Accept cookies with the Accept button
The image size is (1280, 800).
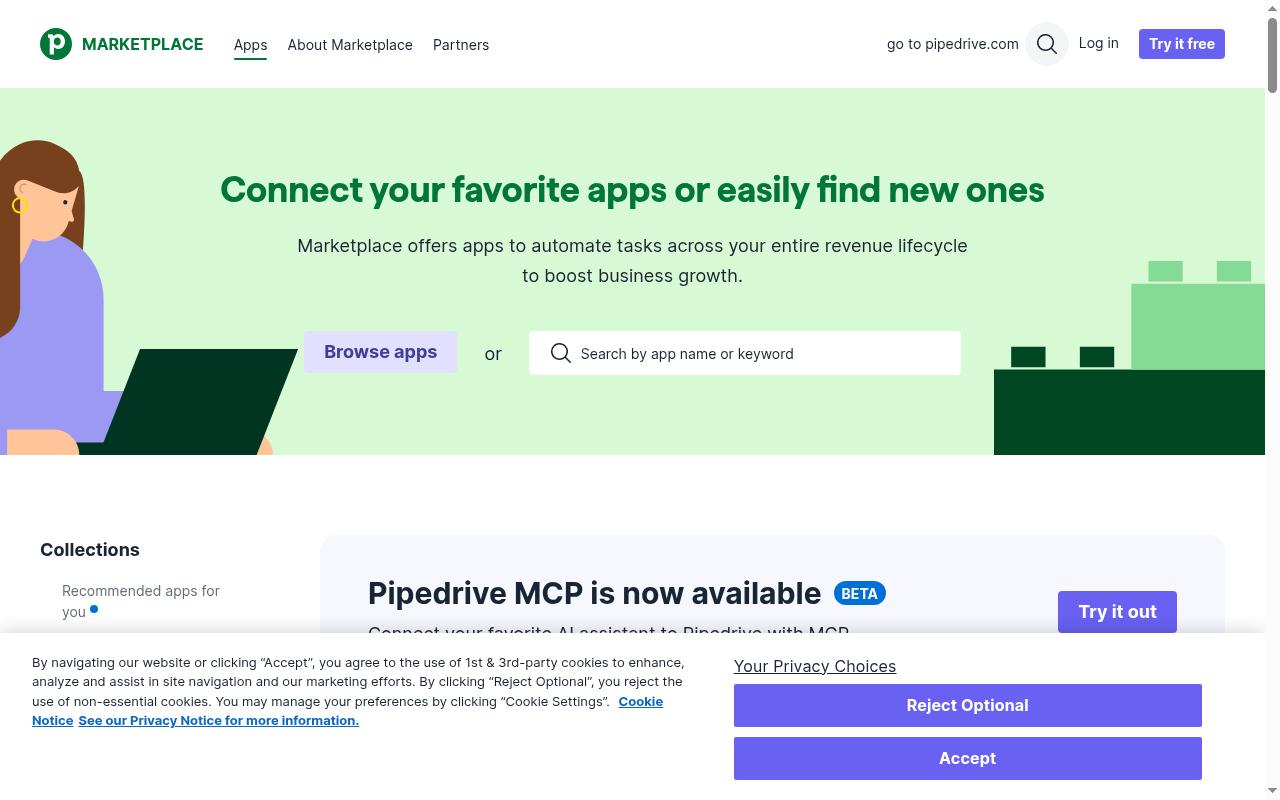pyautogui.click(x=967, y=758)
